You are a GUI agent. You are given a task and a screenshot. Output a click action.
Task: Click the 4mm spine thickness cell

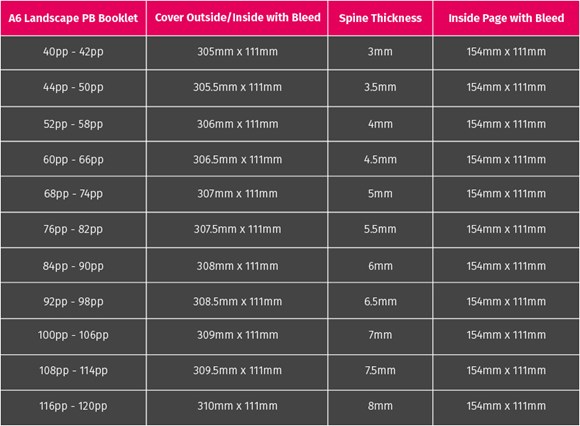[380, 124]
